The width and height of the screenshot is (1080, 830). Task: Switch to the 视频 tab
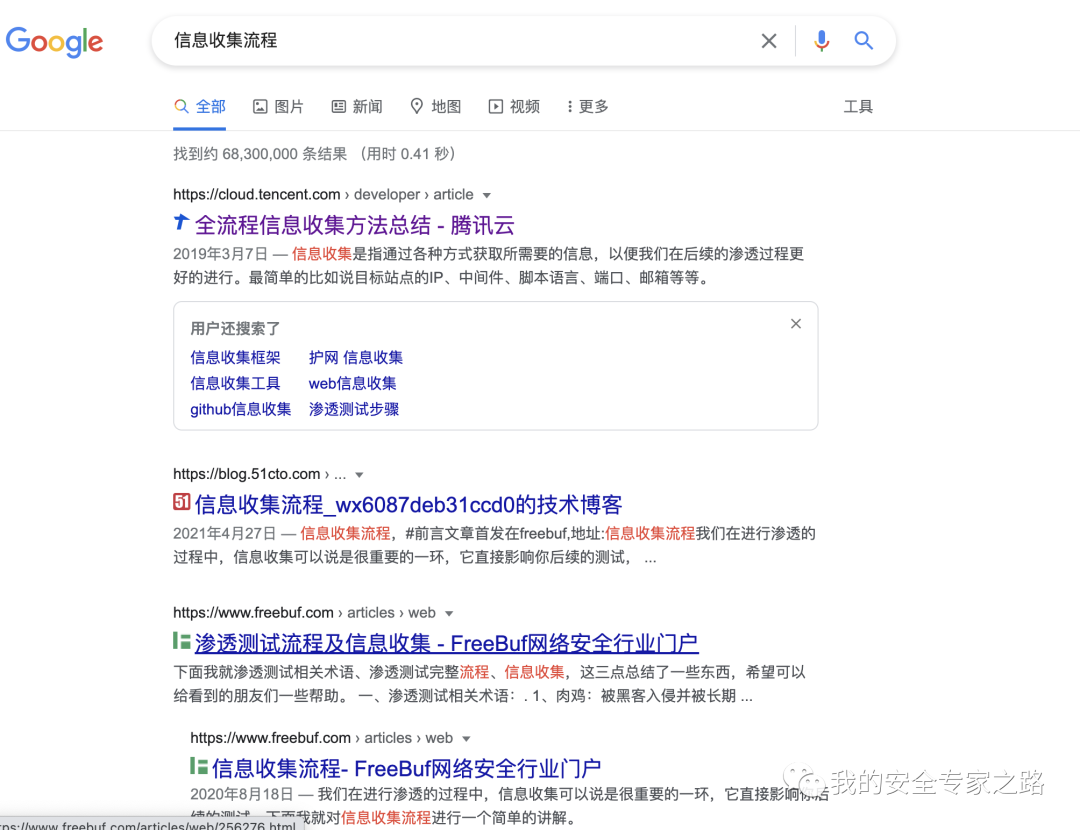point(514,107)
